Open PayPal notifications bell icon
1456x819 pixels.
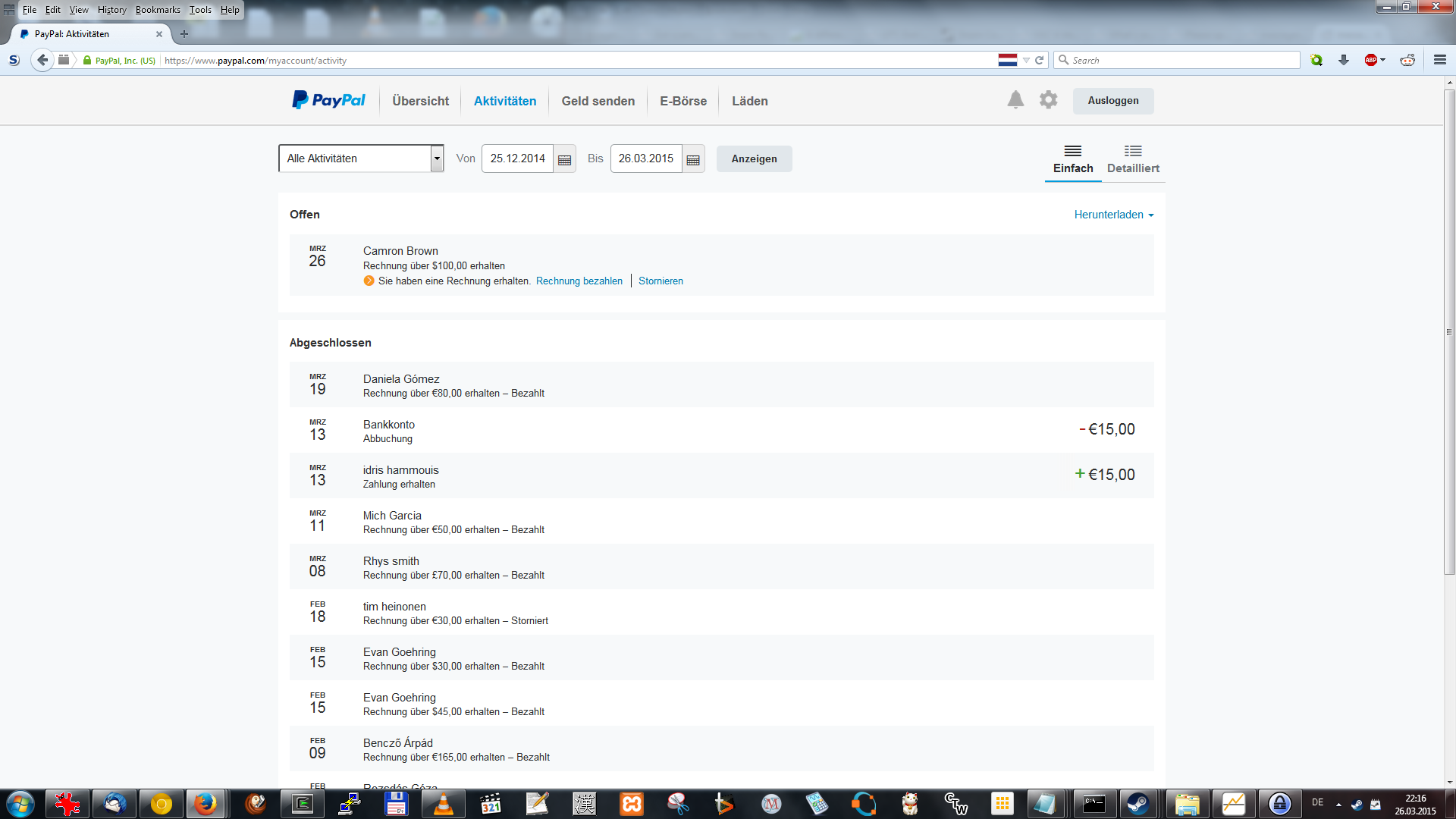(x=1015, y=100)
